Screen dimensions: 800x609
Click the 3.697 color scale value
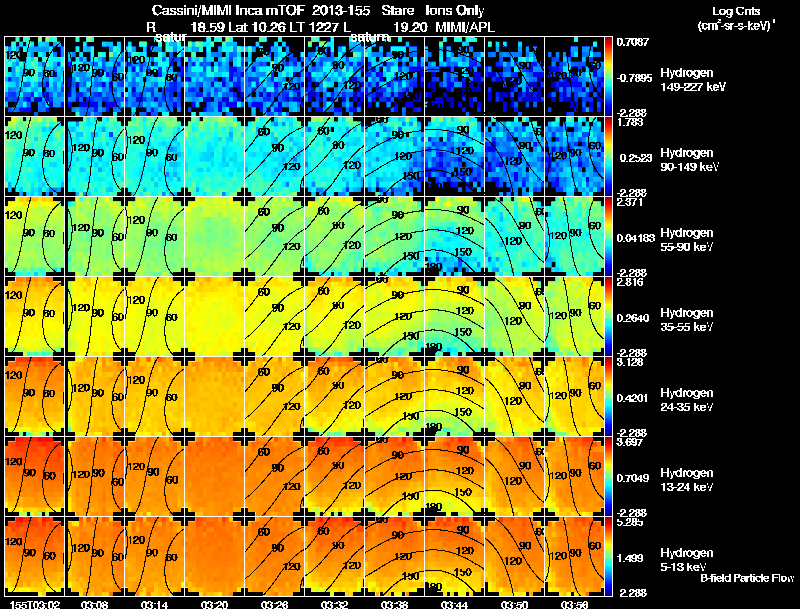[630, 442]
